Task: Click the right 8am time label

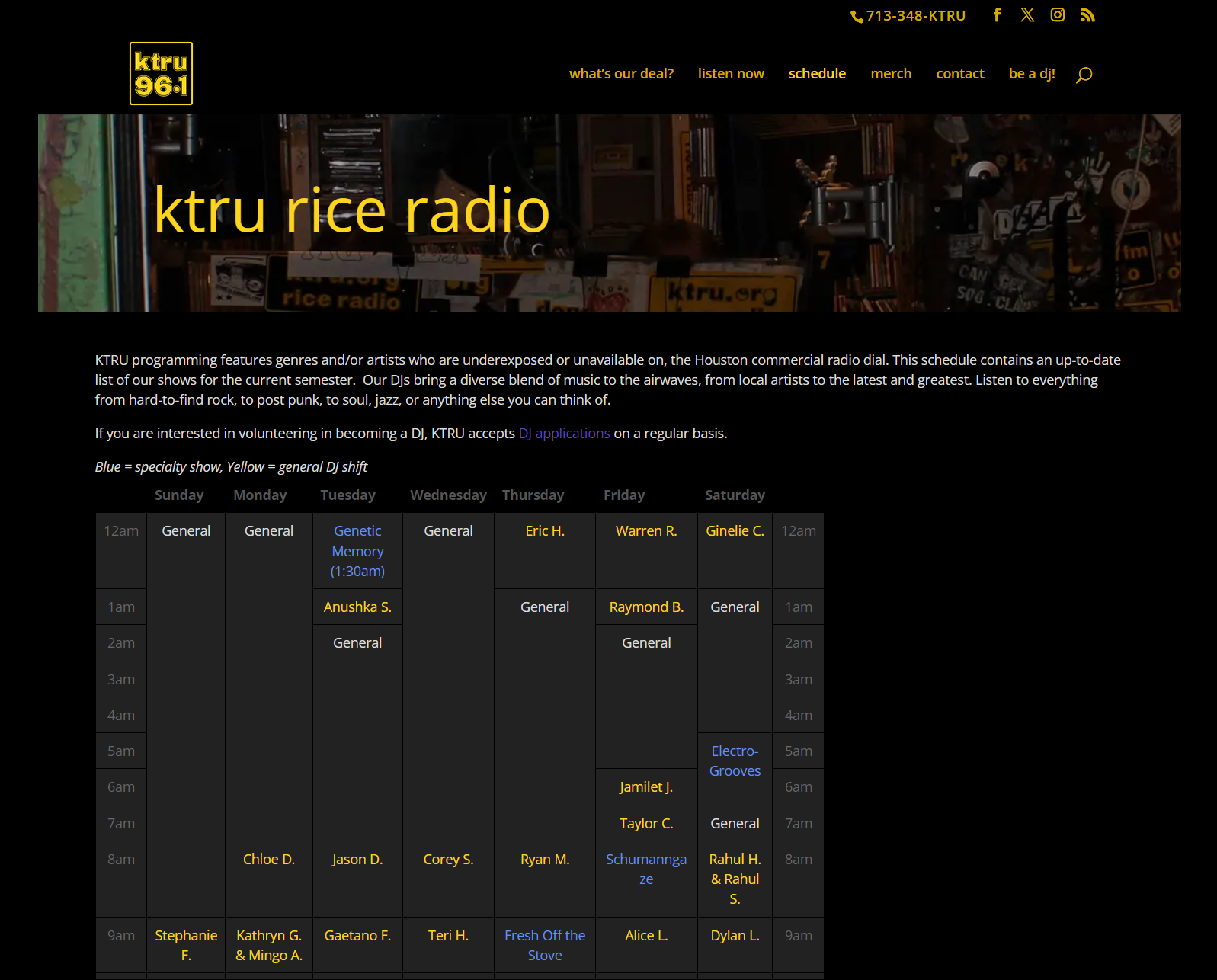Action: tap(799, 860)
